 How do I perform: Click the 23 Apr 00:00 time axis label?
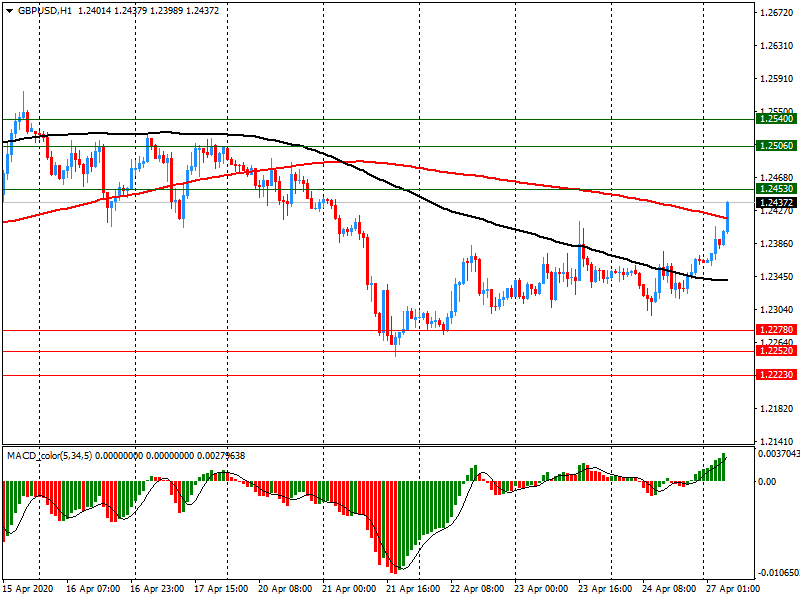click(x=541, y=589)
